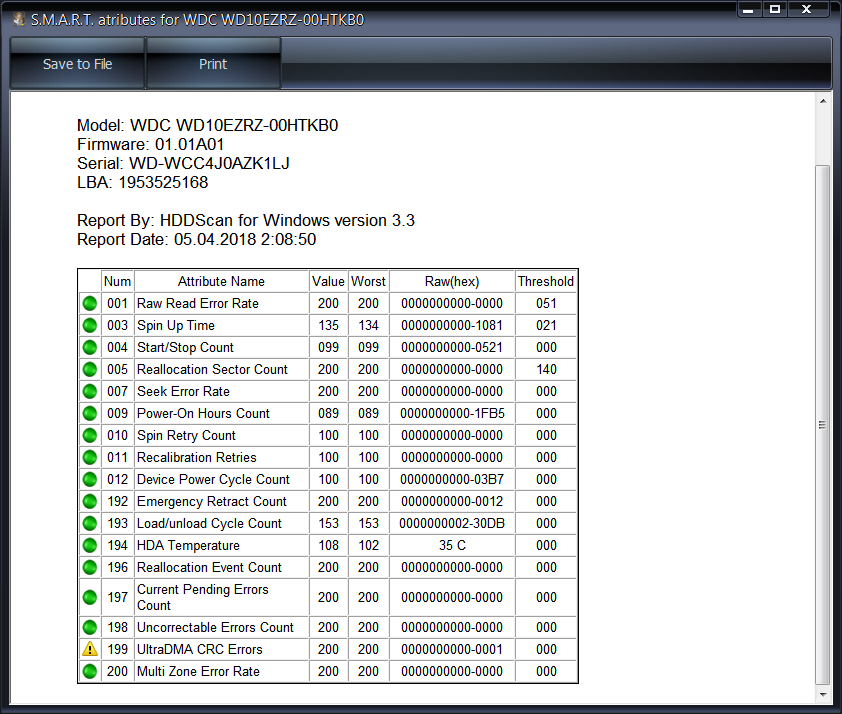Click the Worst column header
Image resolution: width=842 pixels, height=714 pixels.
pos(368,281)
